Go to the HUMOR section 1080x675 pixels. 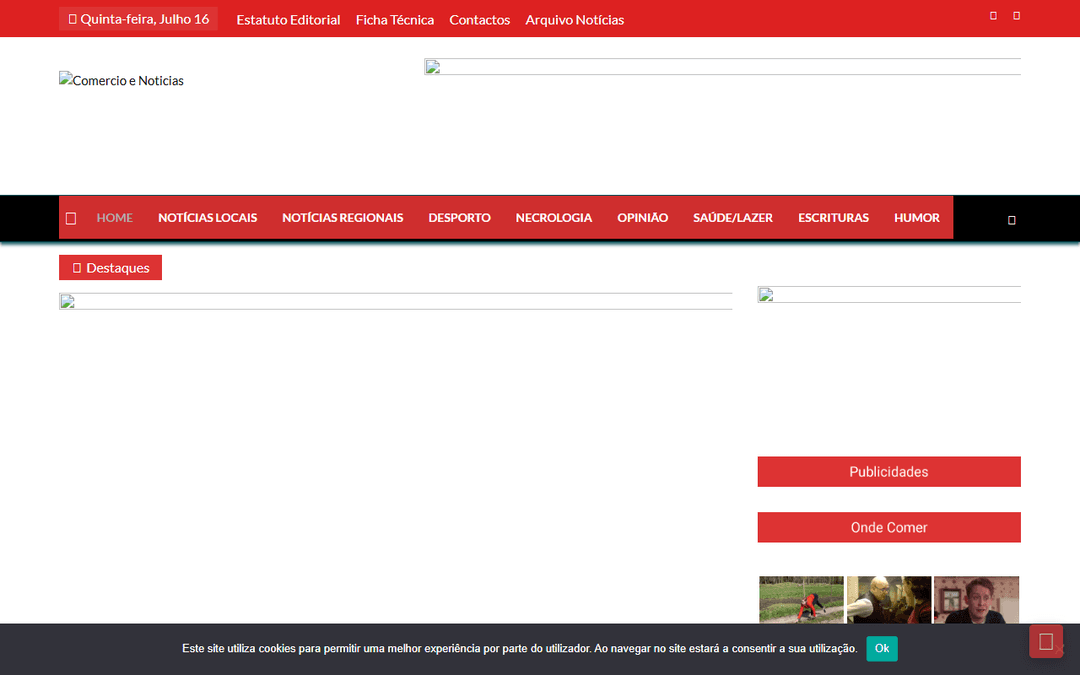pyautogui.click(x=917, y=218)
